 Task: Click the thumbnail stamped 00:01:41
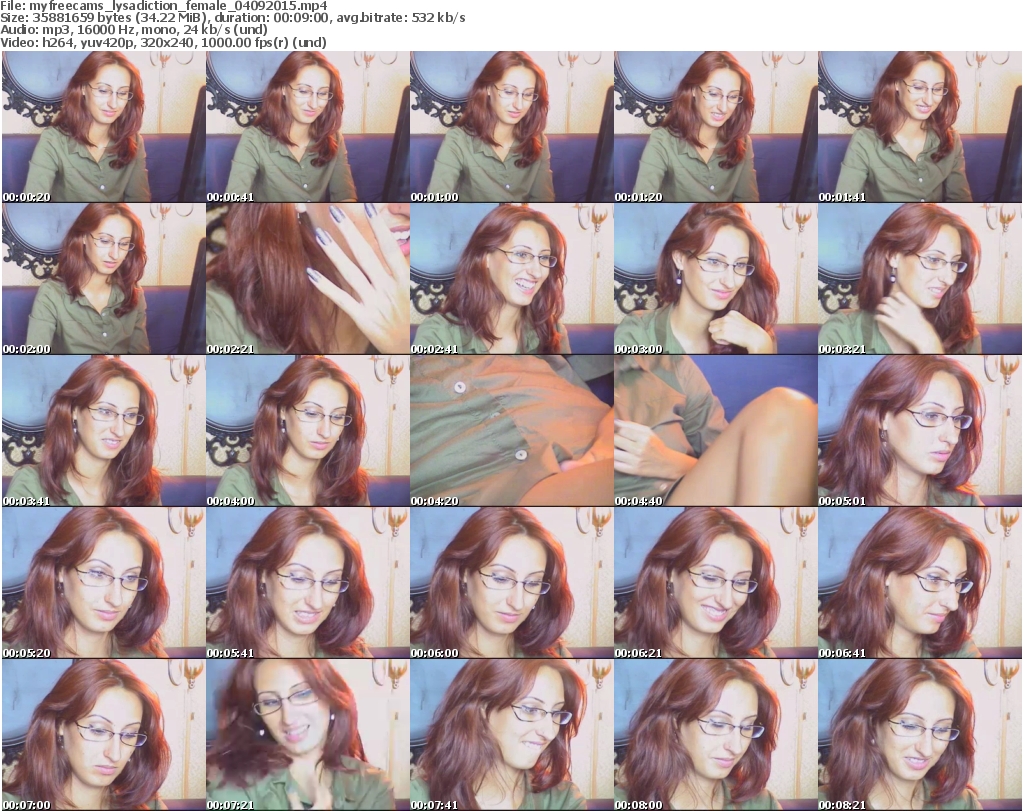pos(920,127)
